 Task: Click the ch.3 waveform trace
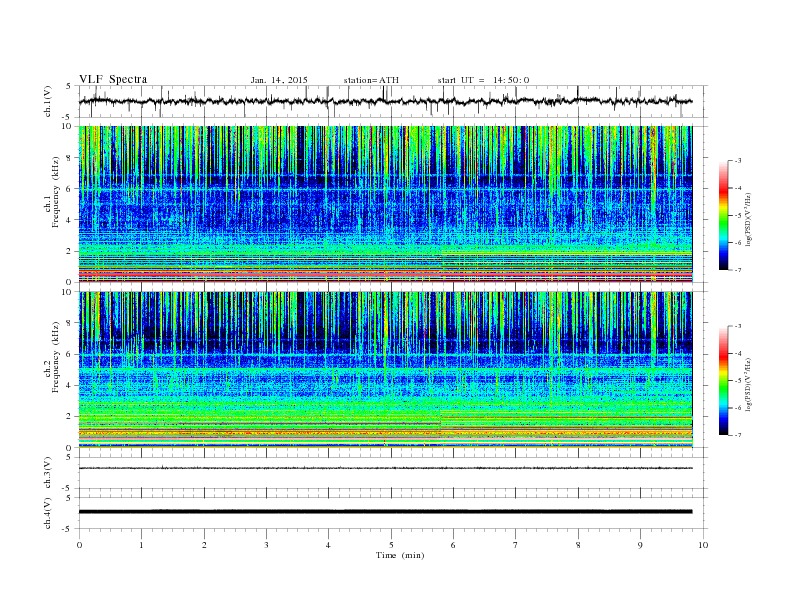point(385,468)
